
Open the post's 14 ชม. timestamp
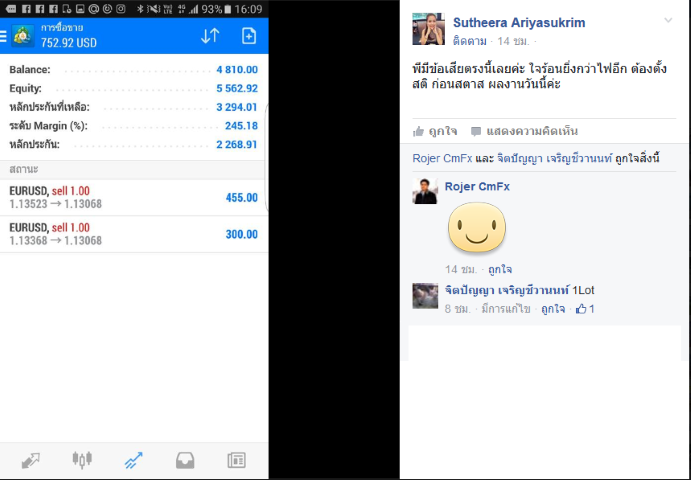[513, 41]
